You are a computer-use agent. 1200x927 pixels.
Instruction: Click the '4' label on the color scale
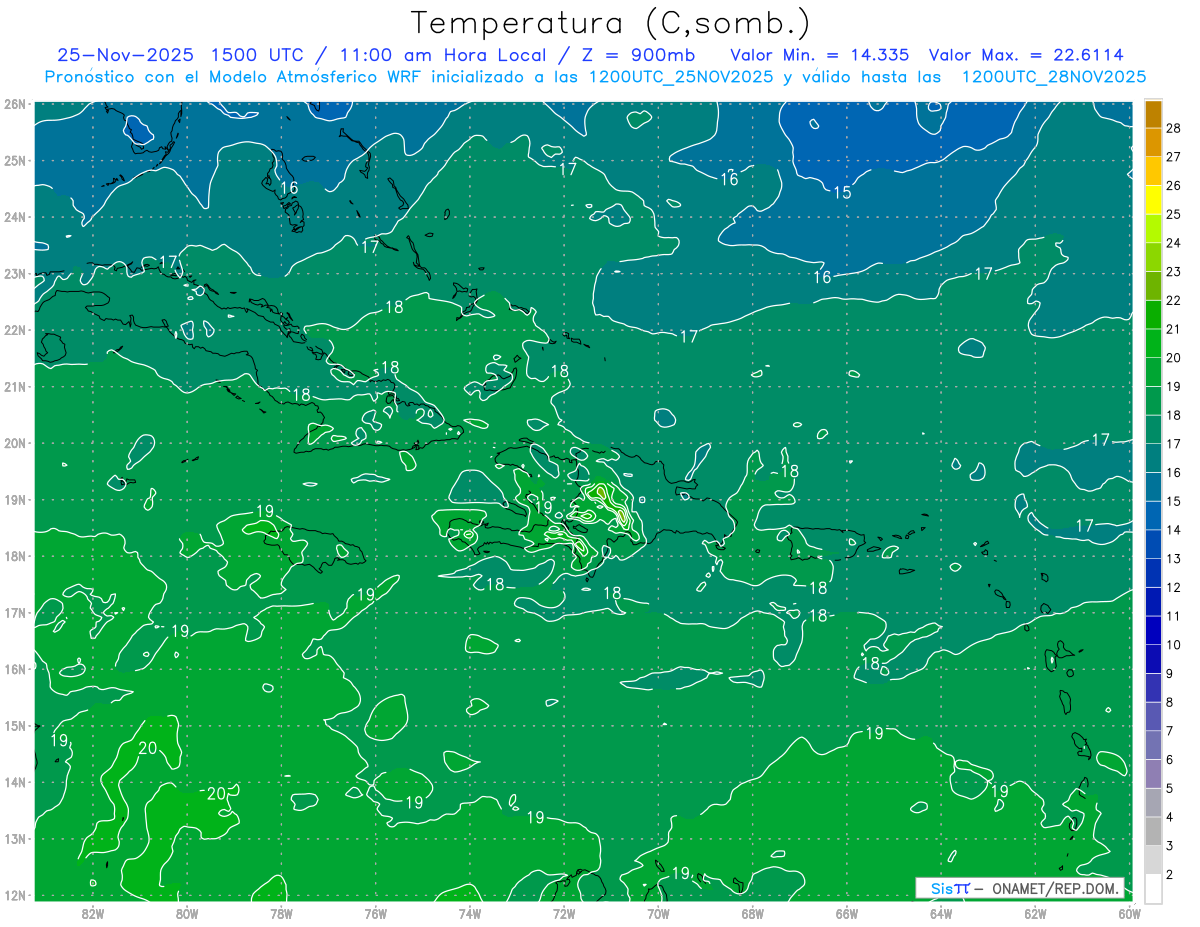coord(1170,817)
